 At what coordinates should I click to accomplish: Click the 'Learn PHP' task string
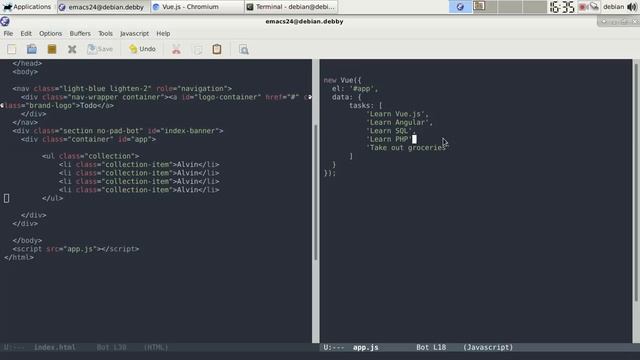pyautogui.click(x=389, y=139)
